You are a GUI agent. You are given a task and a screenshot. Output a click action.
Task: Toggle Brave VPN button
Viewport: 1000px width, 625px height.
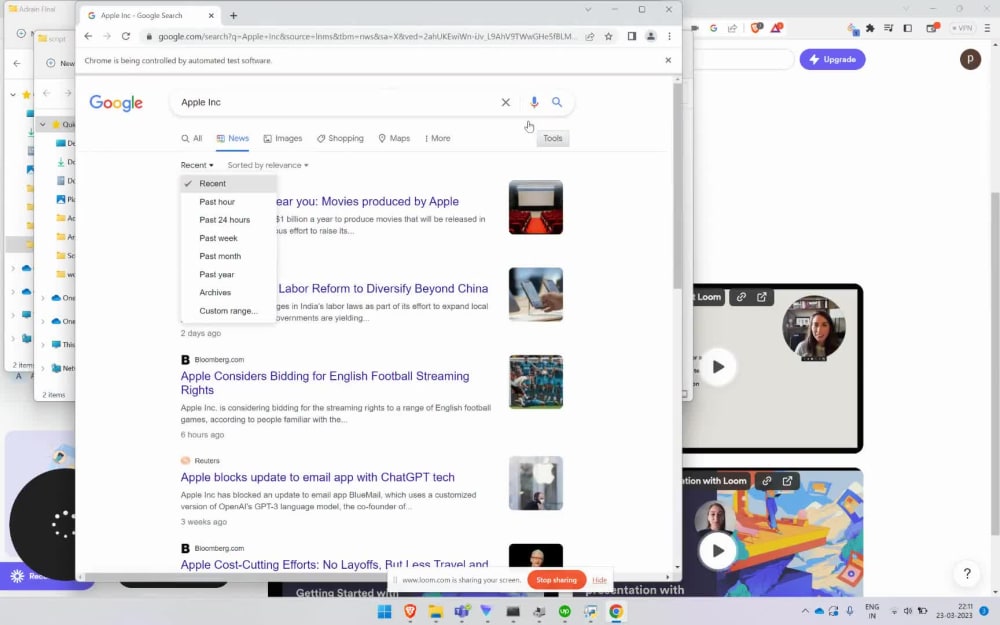click(x=962, y=28)
